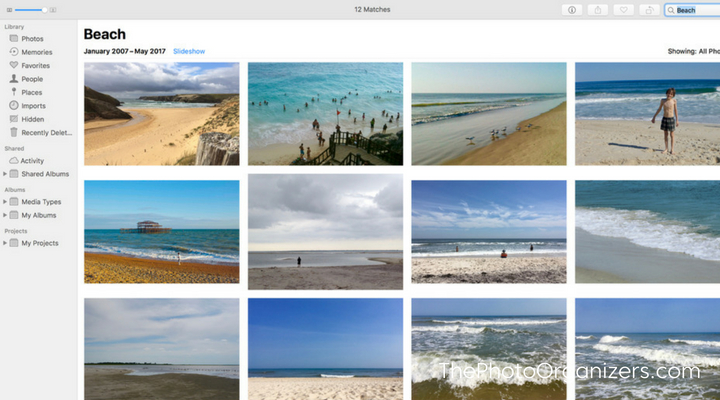Click the search magnifier icon

(x=671, y=10)
